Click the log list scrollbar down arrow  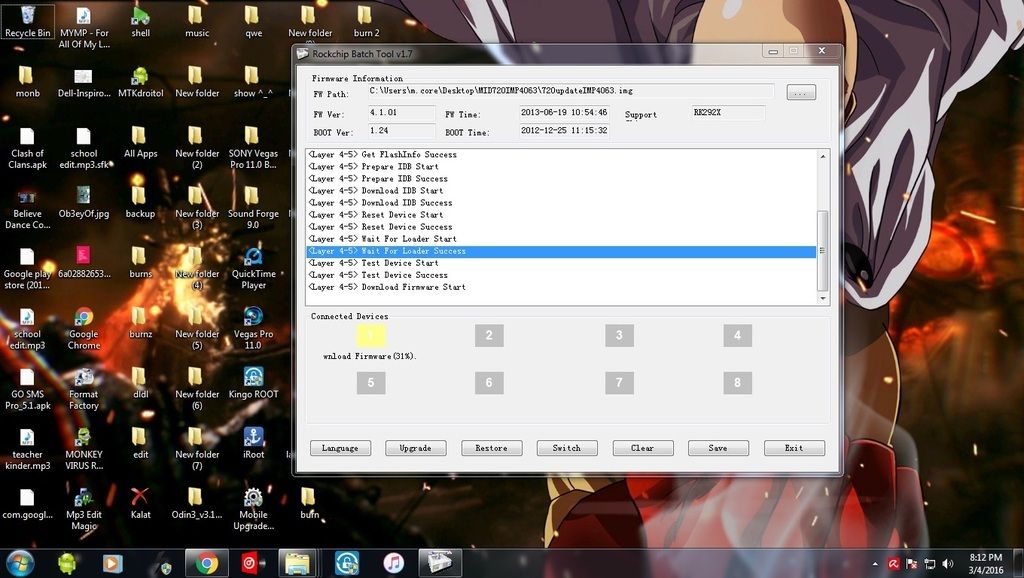(823, 298)
